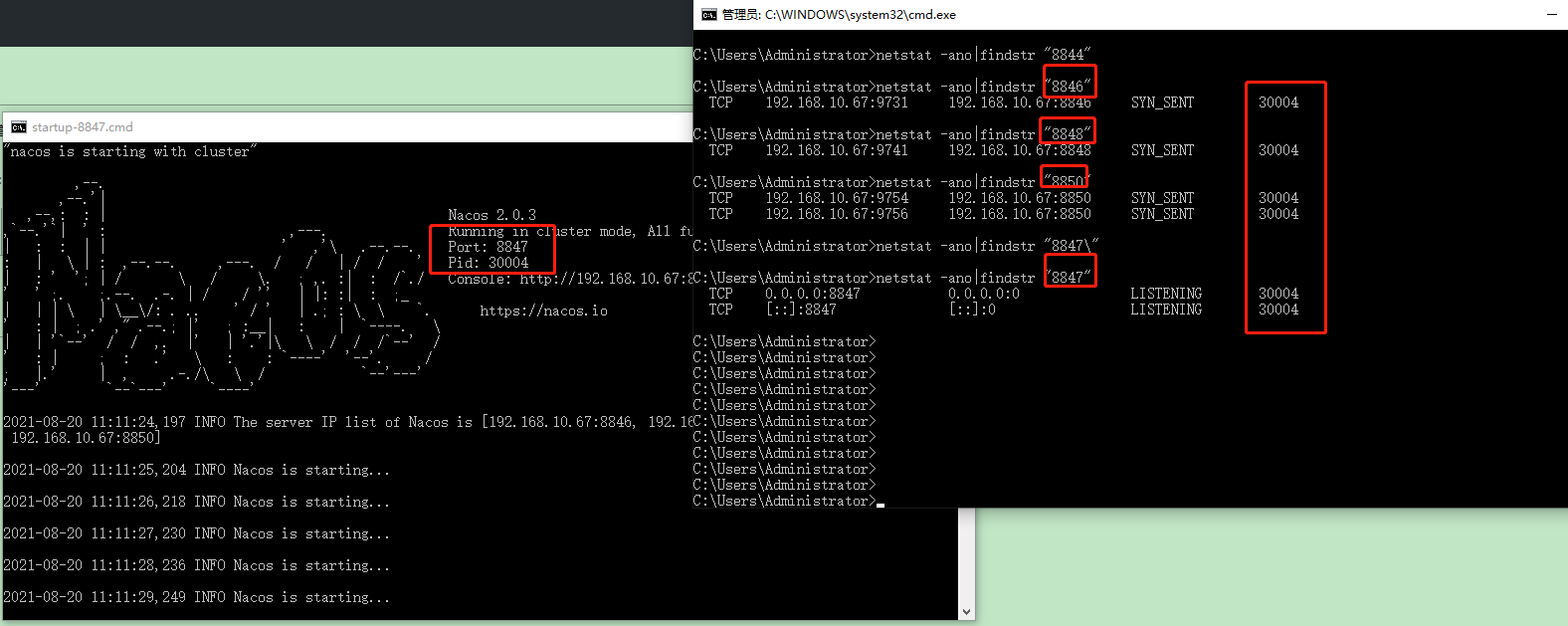The width and height of the screenshot is (1568, 626).
Task: Click PID 30004 on the 9731 row
Action: pyautogui.click(x=1278, y=103)
